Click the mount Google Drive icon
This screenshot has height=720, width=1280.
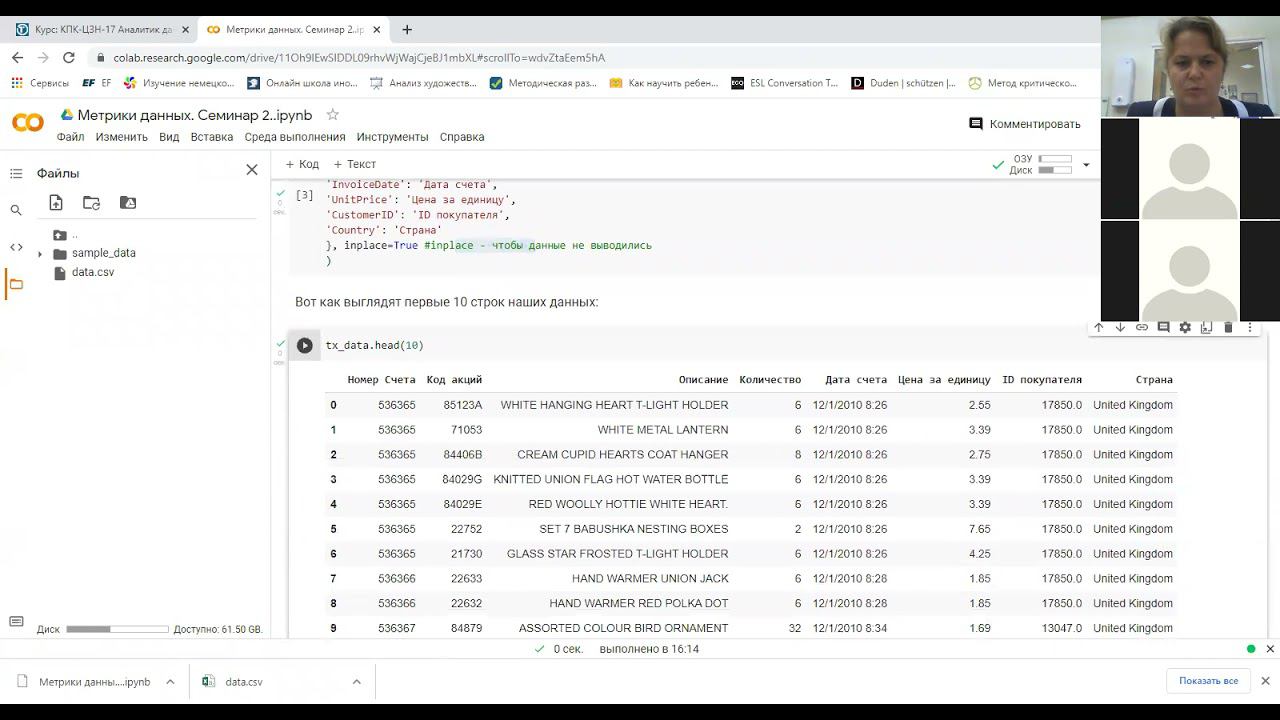click(x=128, y=203)
